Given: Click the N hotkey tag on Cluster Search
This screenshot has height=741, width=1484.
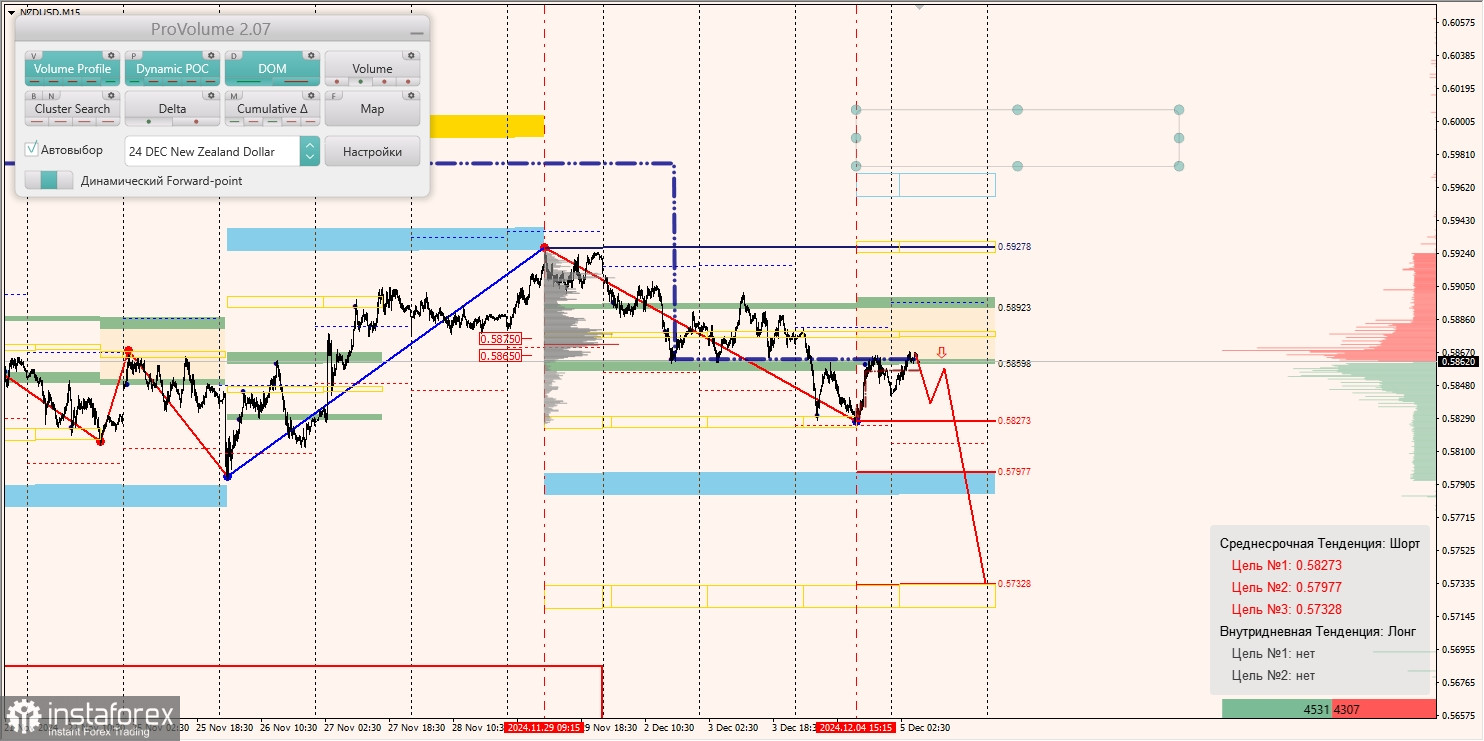Looking at the screenshot, I should tap(51, 96).
